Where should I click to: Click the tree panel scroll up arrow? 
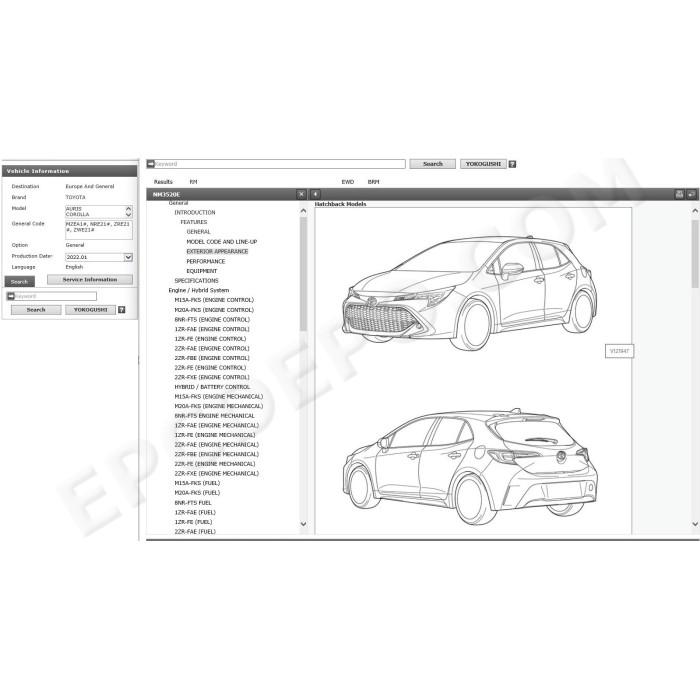point(304,211)
